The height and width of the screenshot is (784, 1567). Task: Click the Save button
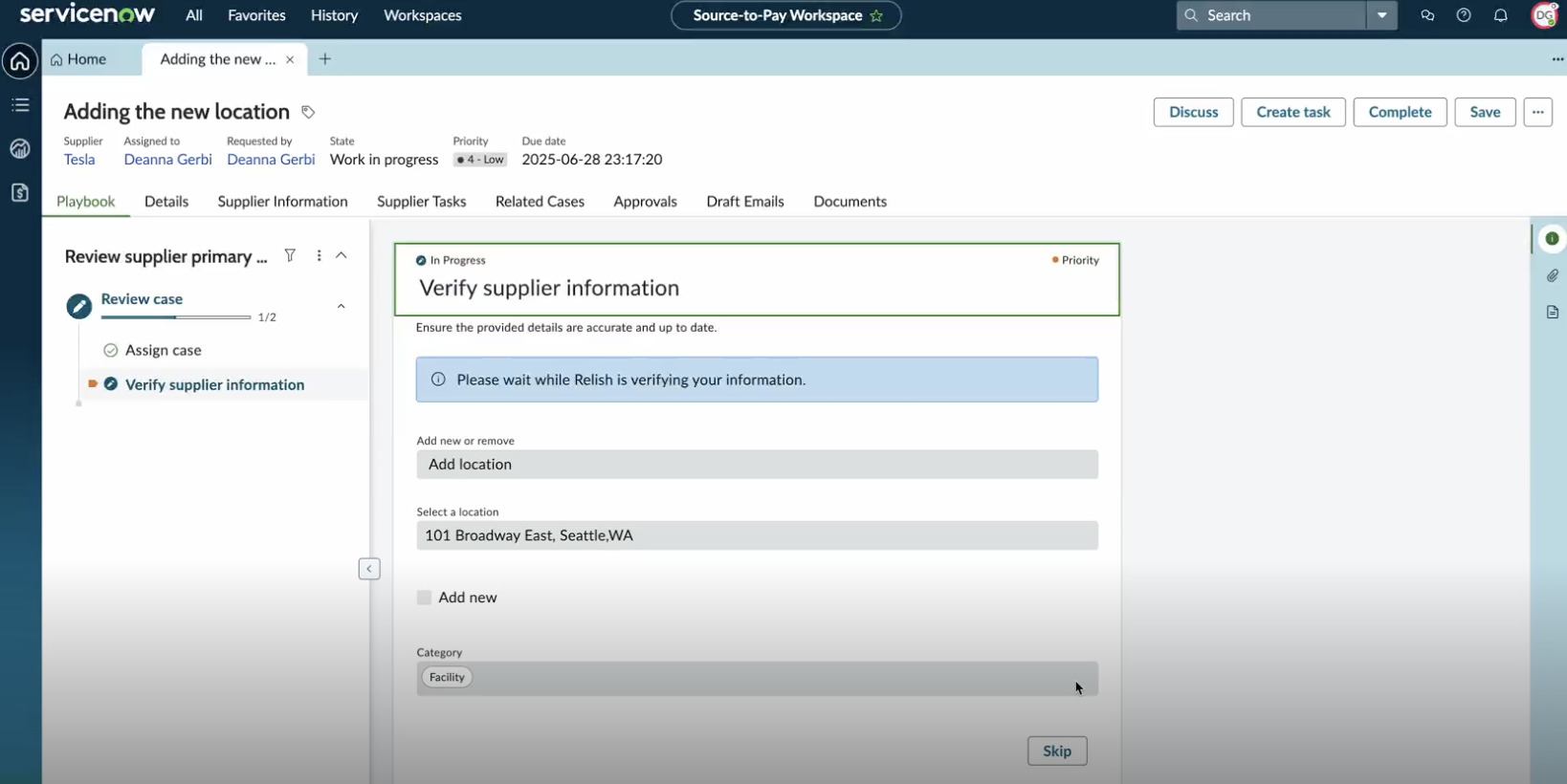tap(1485, 112)
